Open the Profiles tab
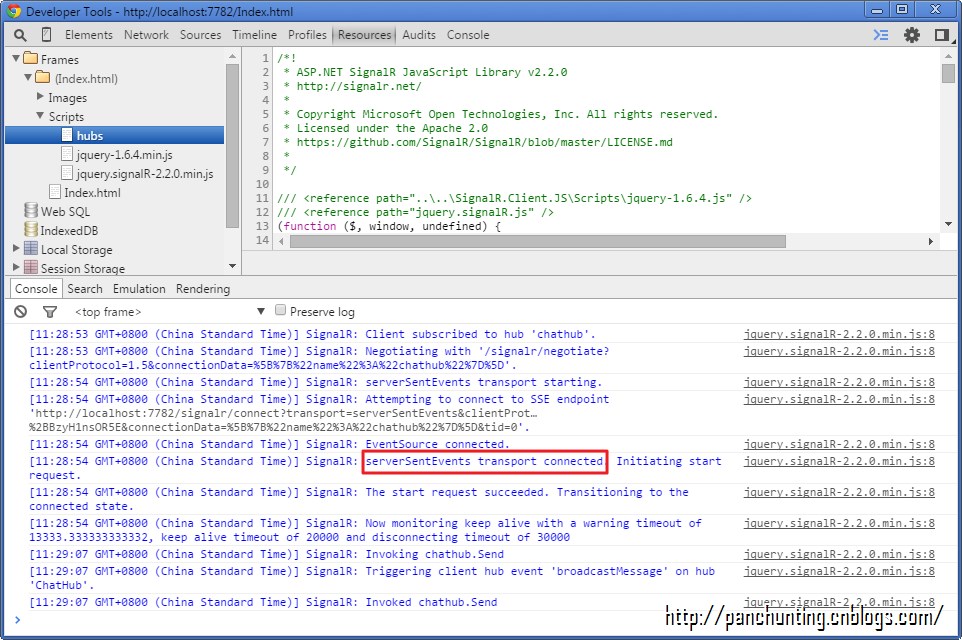This screenshot has height=640, width=962. 307,35
